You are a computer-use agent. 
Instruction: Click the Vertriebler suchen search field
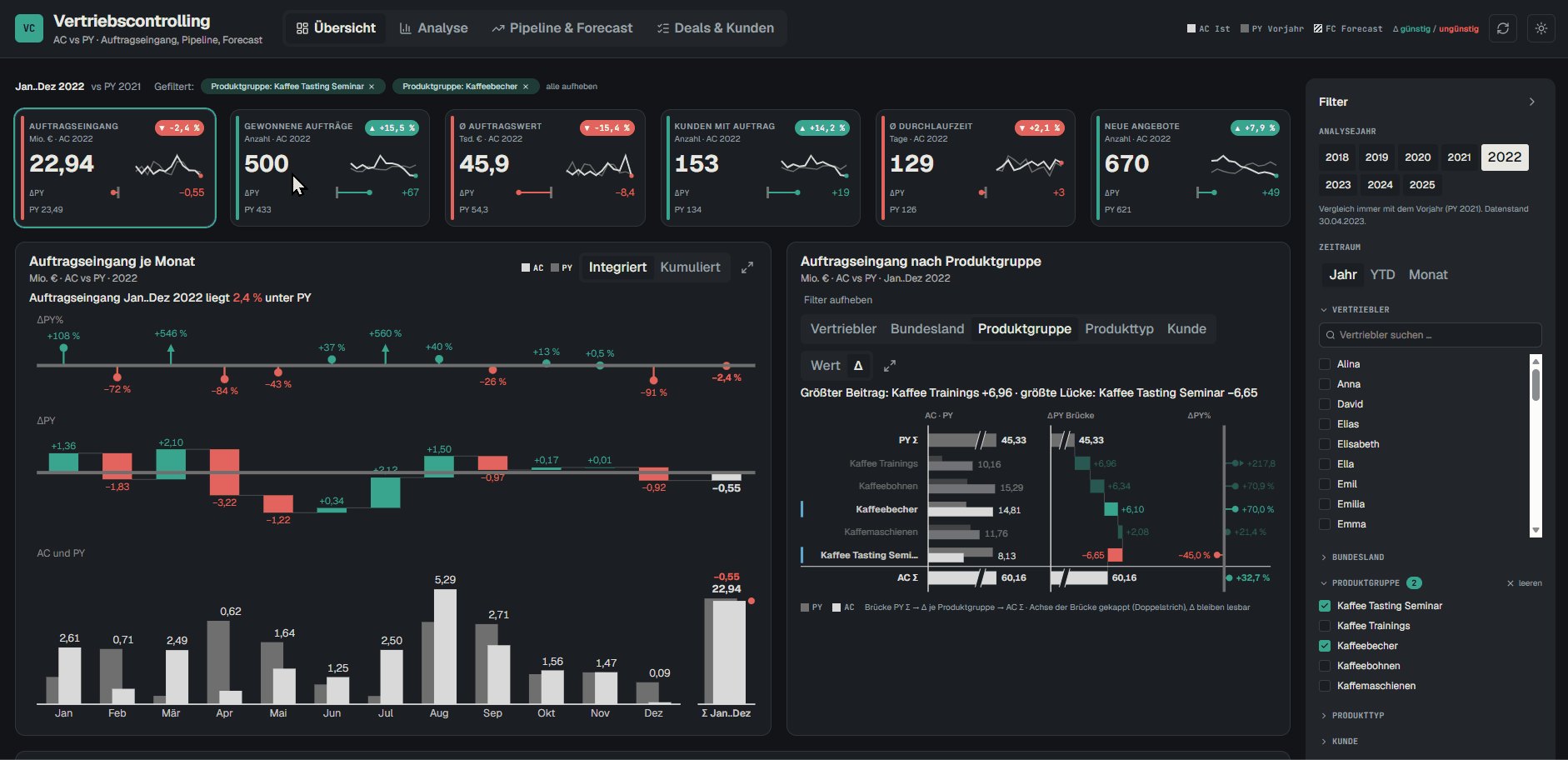(1430, 335)
